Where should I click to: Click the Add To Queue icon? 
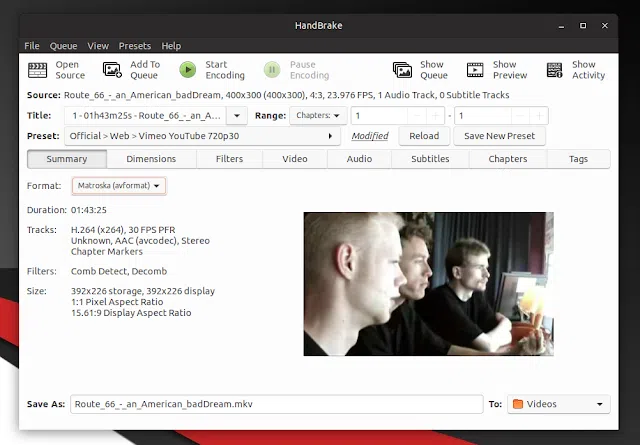[x=112, y=70]
